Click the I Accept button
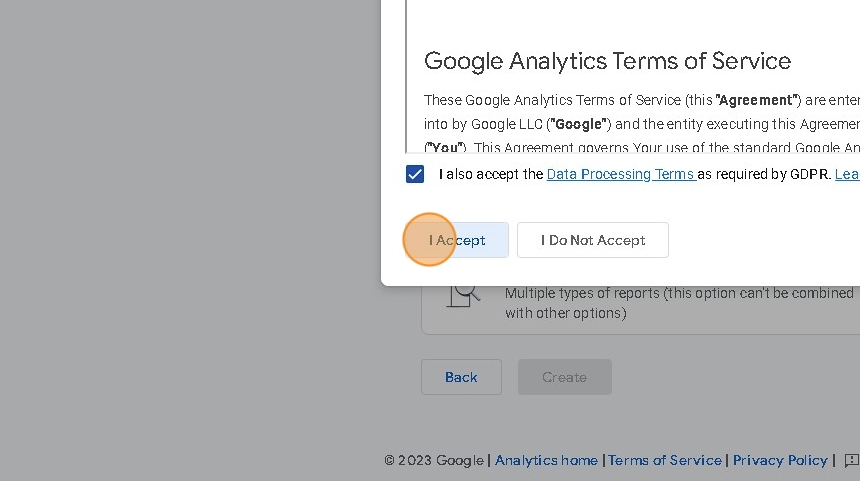860x481 pixels. click(457, 240)
